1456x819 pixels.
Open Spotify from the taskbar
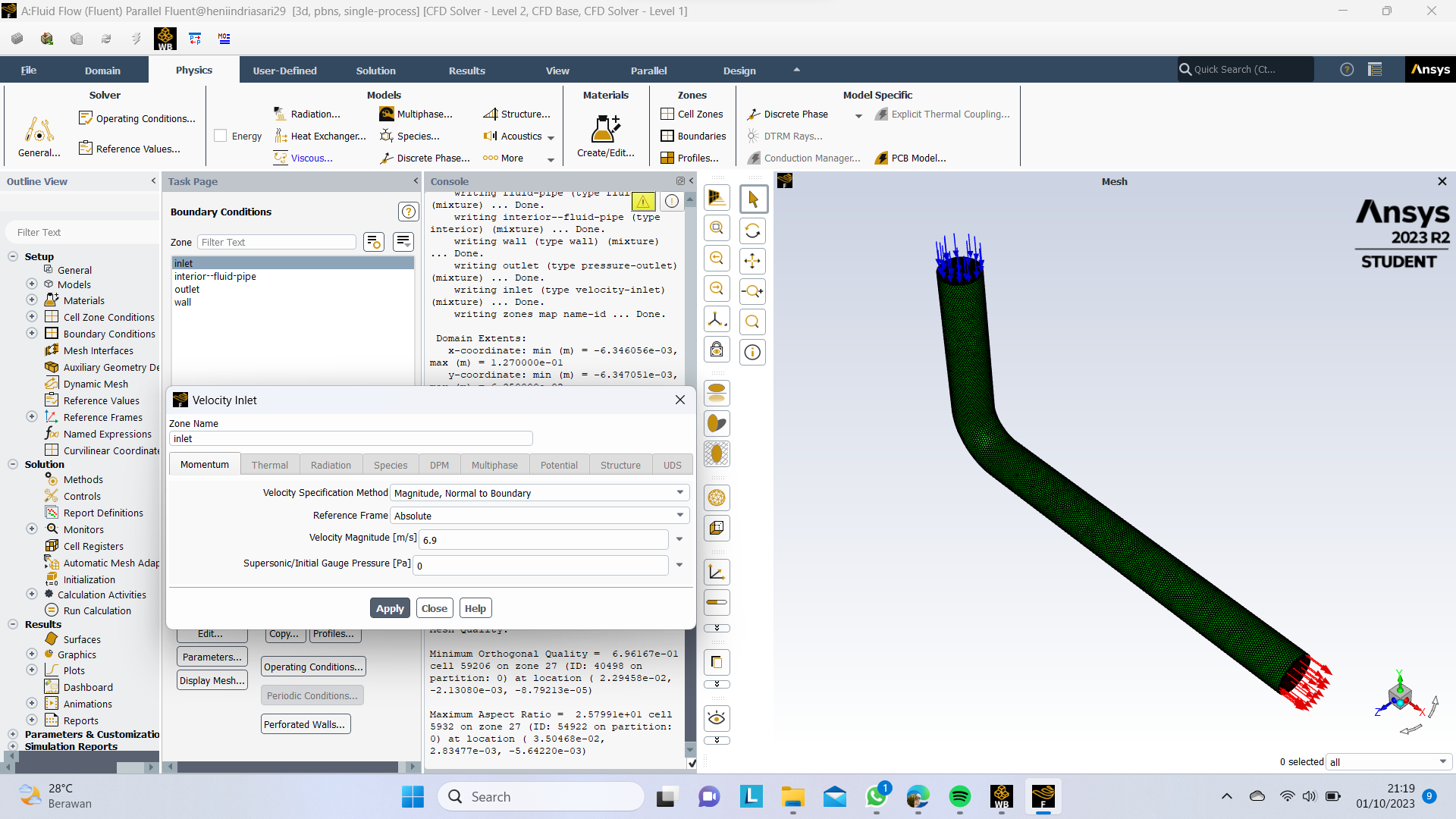(x=959, y=796)
